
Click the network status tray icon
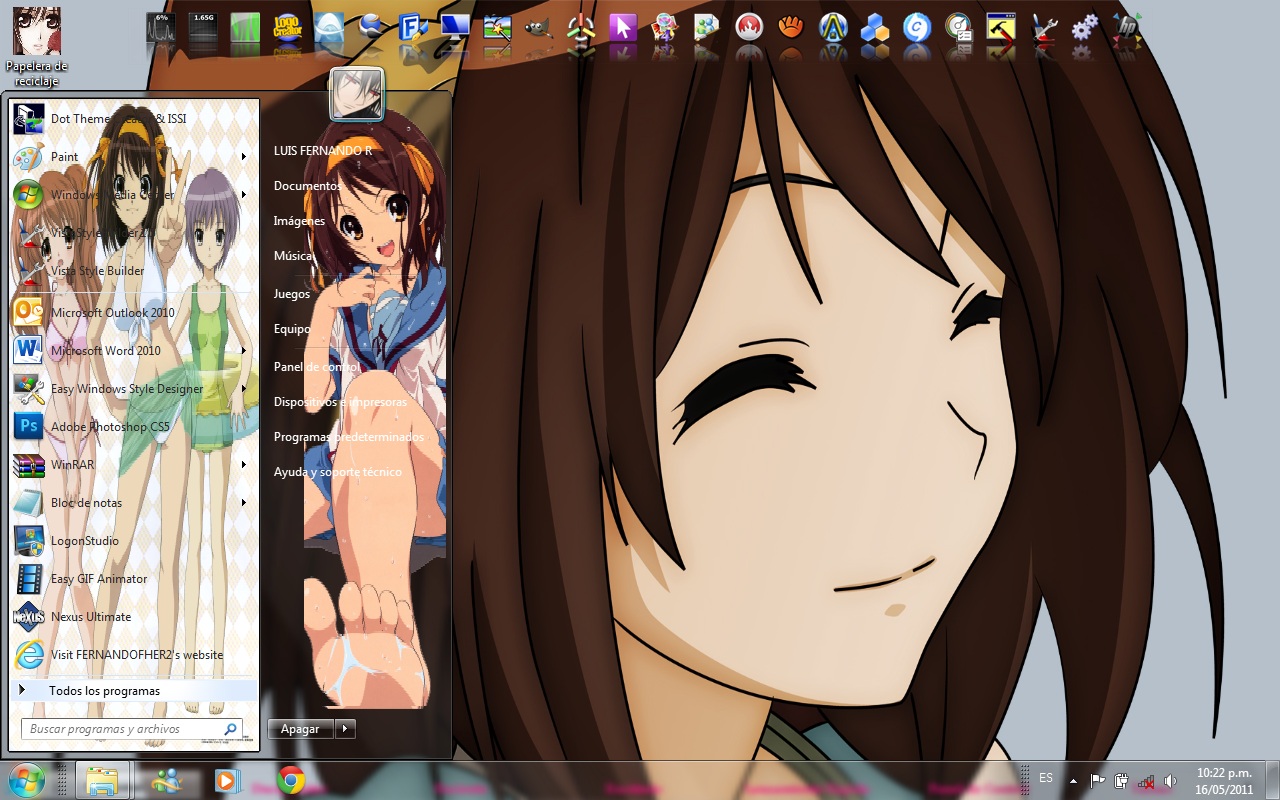[x=1146, y=779]
